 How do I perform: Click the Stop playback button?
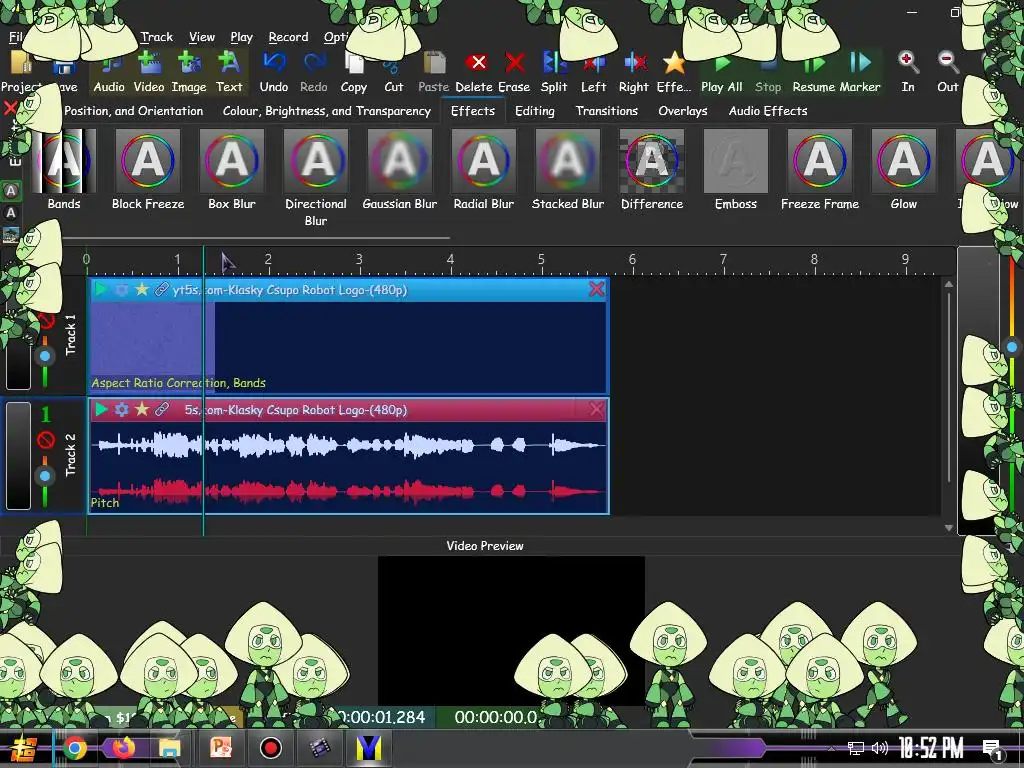[x=768, y=71]
